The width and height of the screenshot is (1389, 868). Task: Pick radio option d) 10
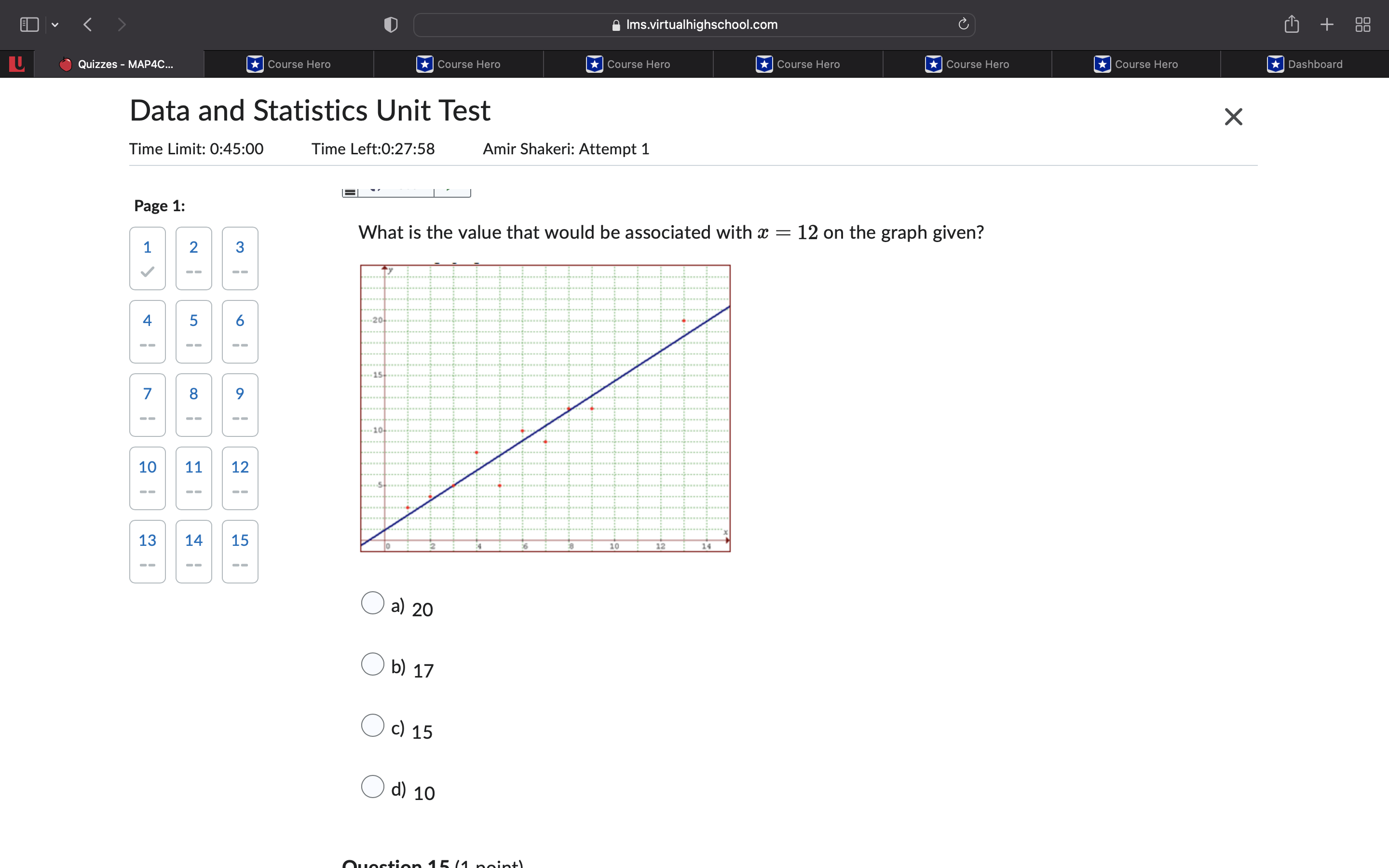pos(372,787)
